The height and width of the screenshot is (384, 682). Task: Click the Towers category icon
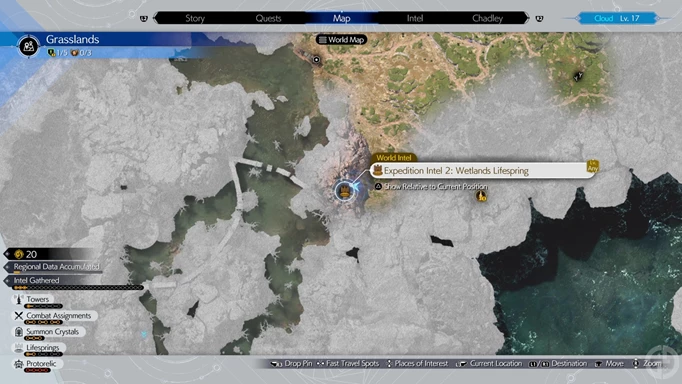tap(19, 299)
